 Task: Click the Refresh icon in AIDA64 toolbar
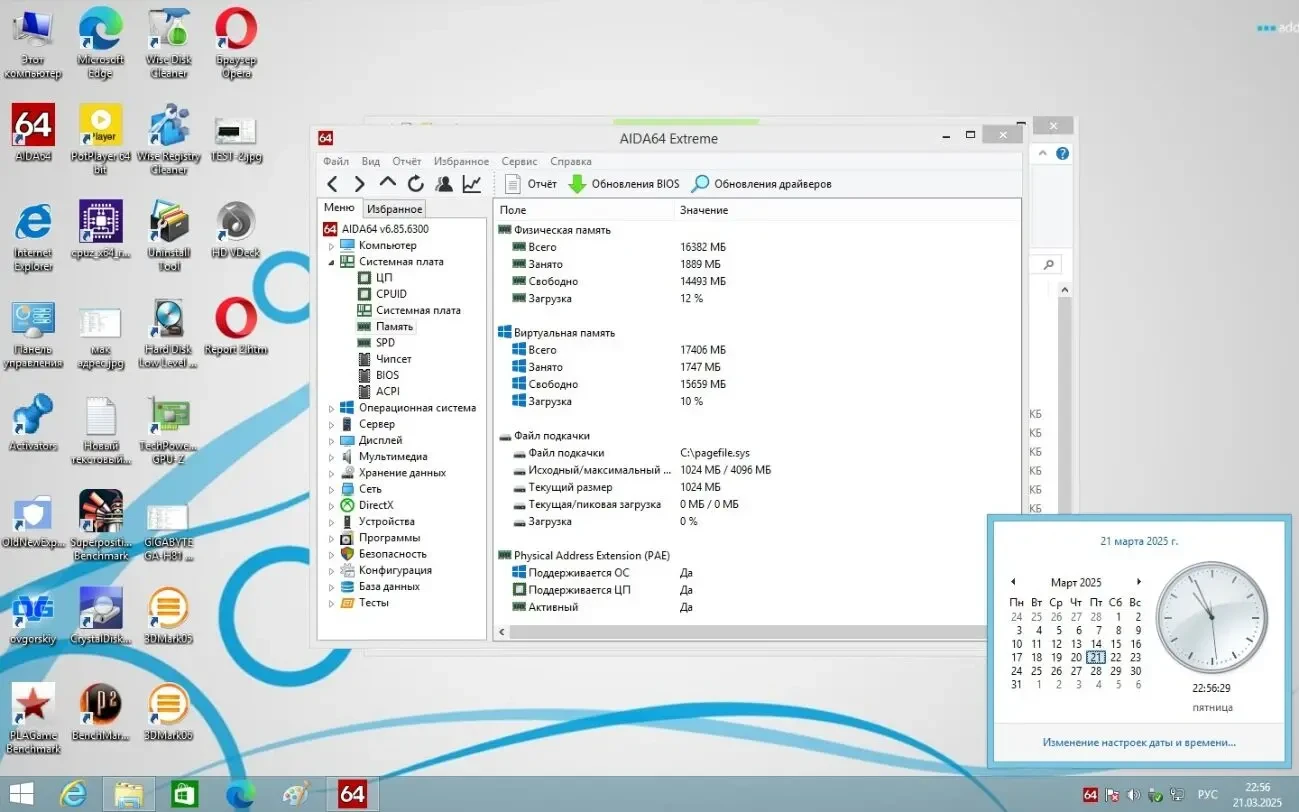click(415, 184)
